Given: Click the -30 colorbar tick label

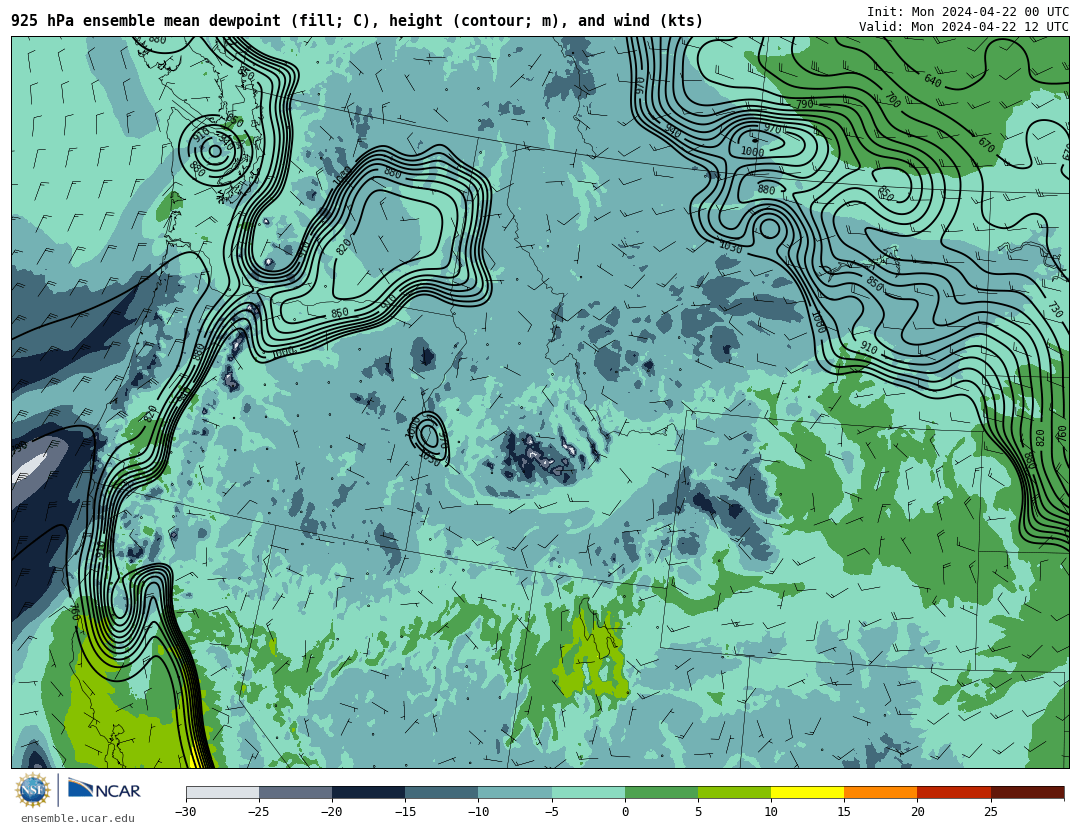Looking at the screenshot, I should 185,812.
